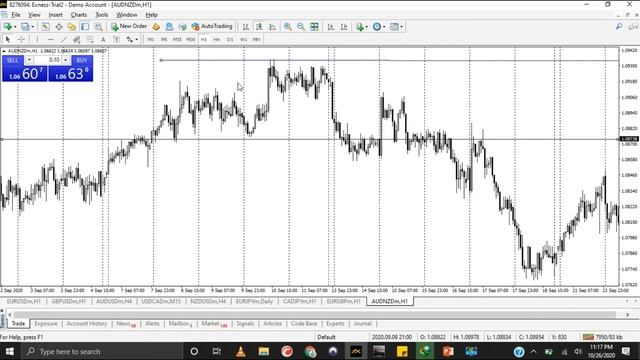
Task: Switch timeframe to D1
Action: (230, 40)
